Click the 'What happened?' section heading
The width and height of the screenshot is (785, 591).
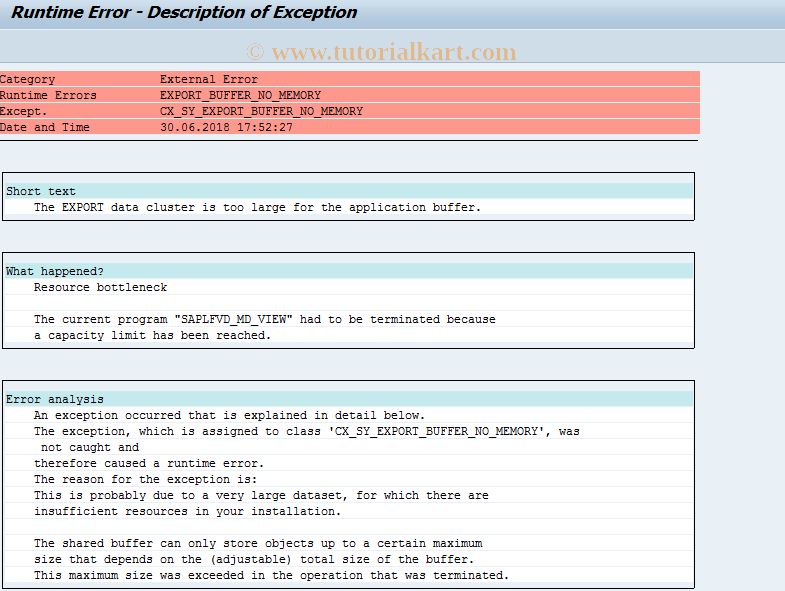click(x=55, y=271)
